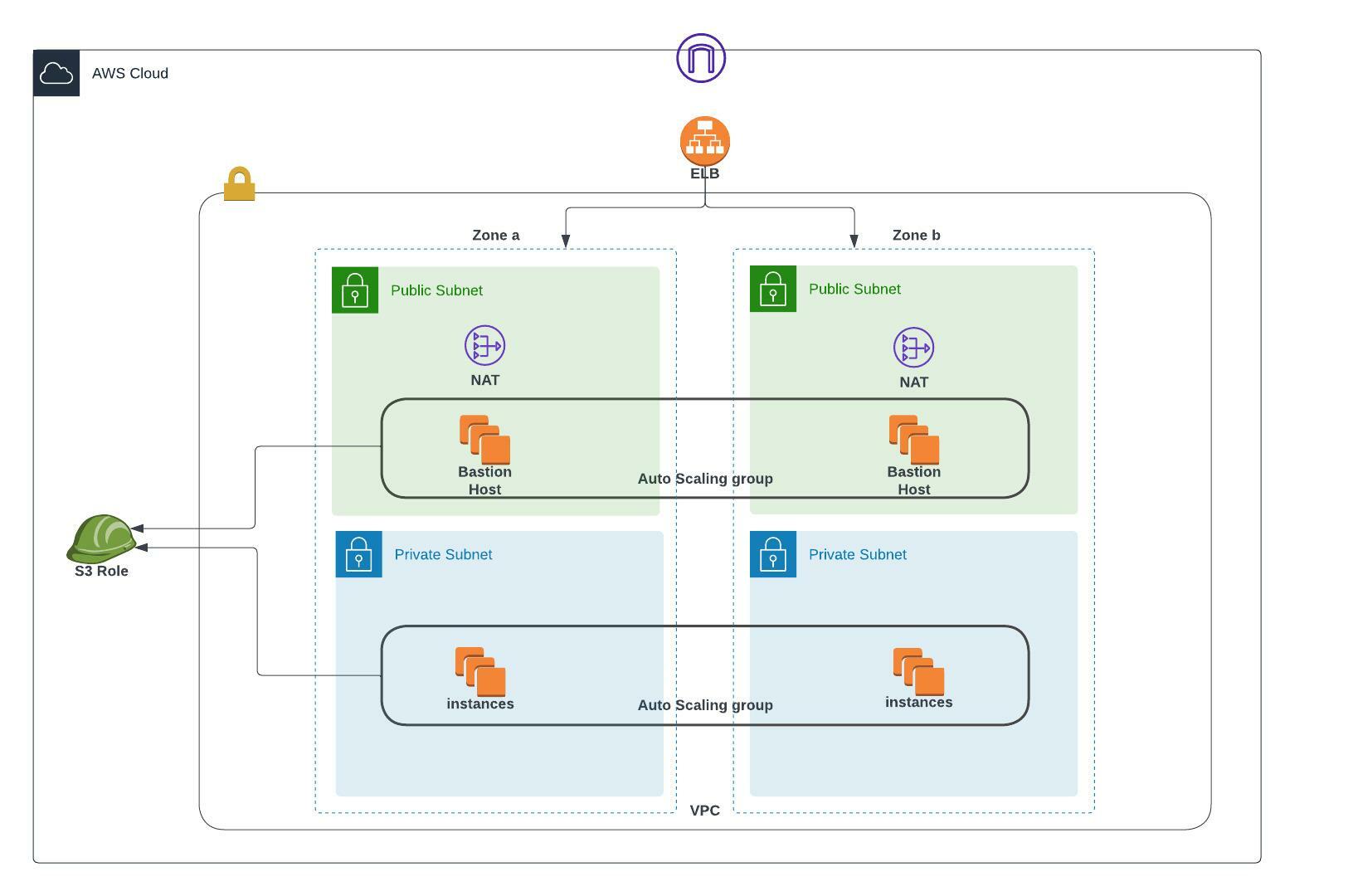Expand the upper Auto Scaling group container
This screenshot has height=896, width=1353.
click(704, 479)
